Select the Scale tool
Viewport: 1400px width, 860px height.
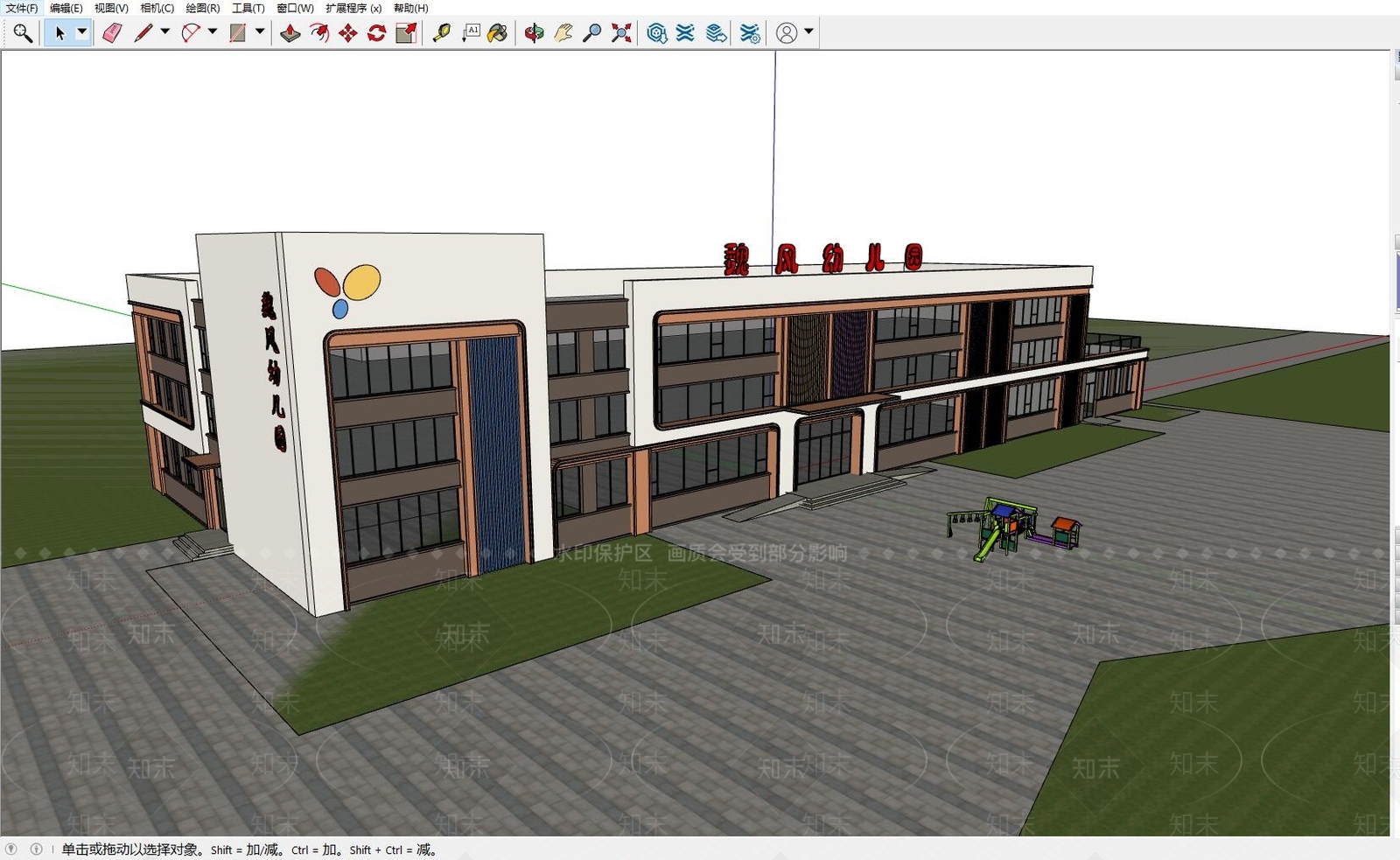[406, 33]
